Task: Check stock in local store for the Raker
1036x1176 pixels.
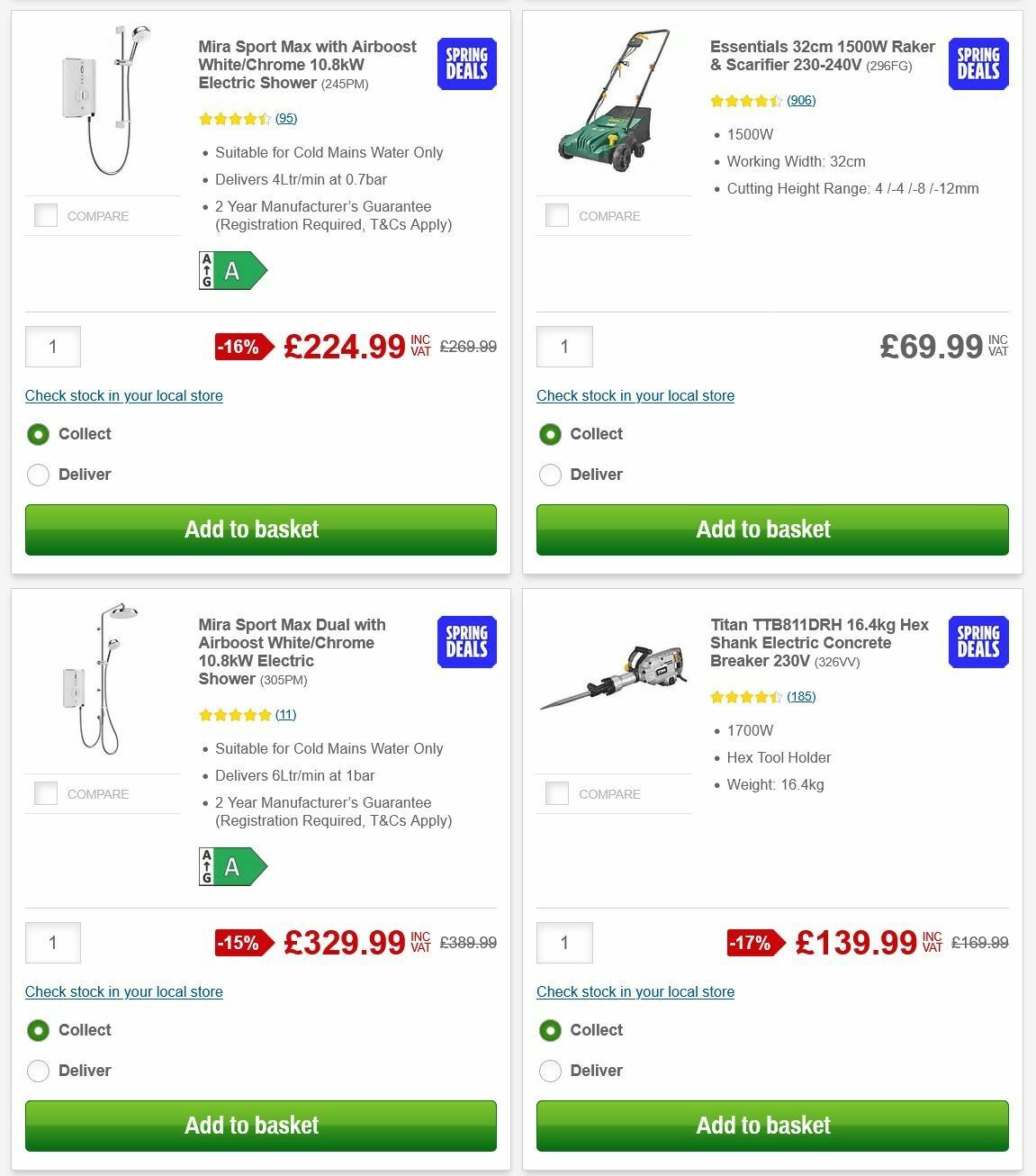Action: click(x=635, y=396)
